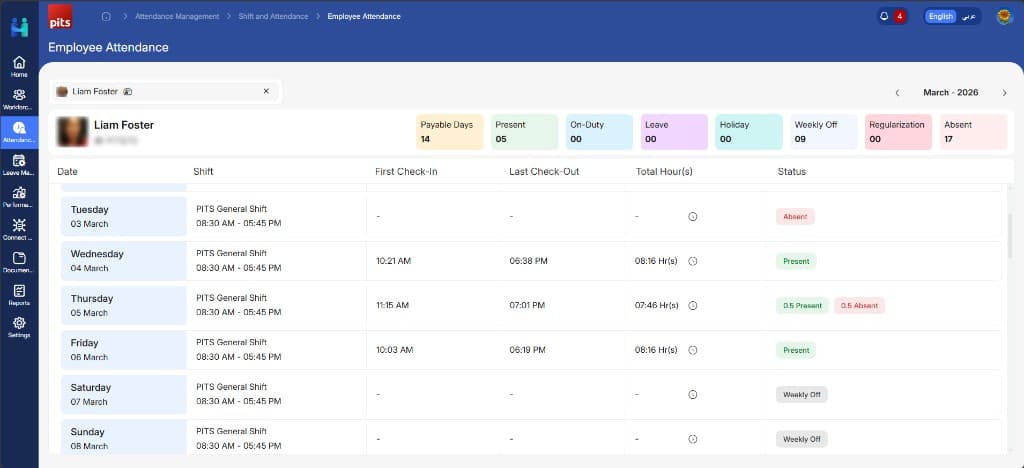Click the Wednesday 04 March date cell
This screenshot has width=1024, height=468.
tap(123, 261)
